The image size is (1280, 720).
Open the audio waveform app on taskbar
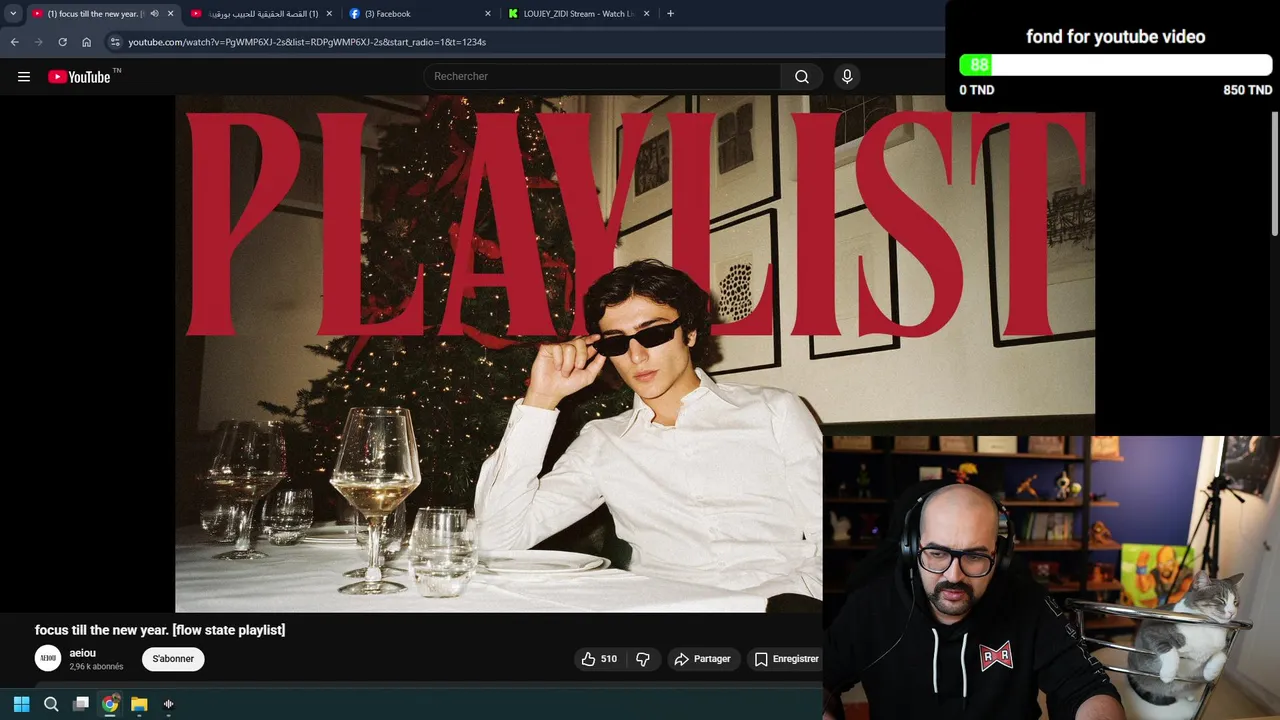pos(169,704)
